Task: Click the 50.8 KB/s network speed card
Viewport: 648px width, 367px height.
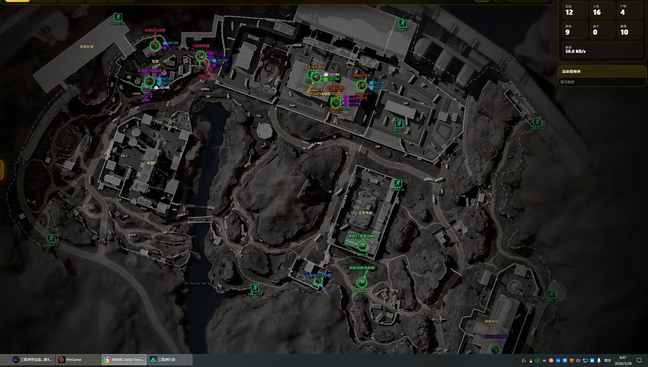Action: click(602, 50)
